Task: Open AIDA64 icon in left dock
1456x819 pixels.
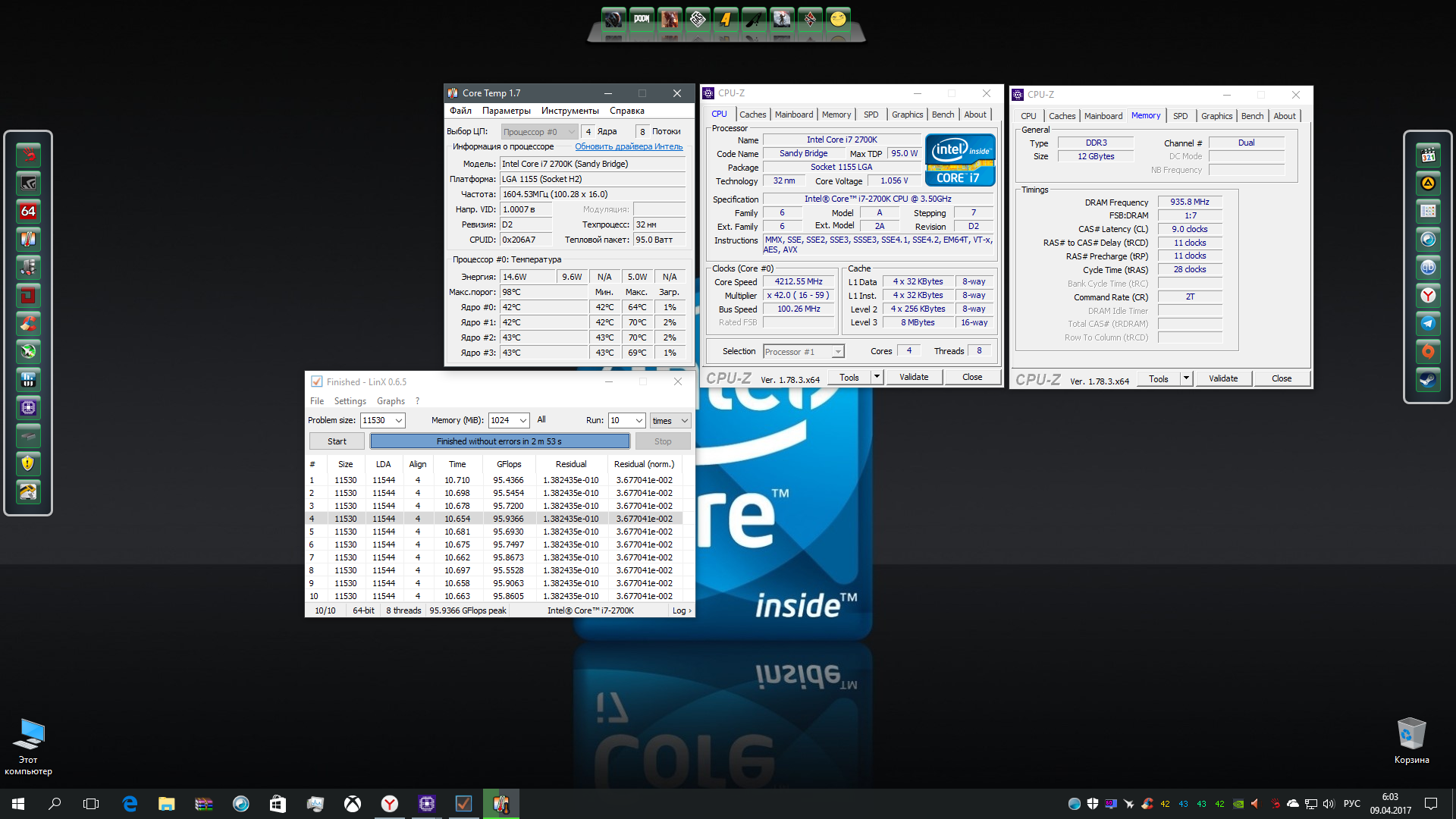Action: pyautogui.click(x=28, y=212)
